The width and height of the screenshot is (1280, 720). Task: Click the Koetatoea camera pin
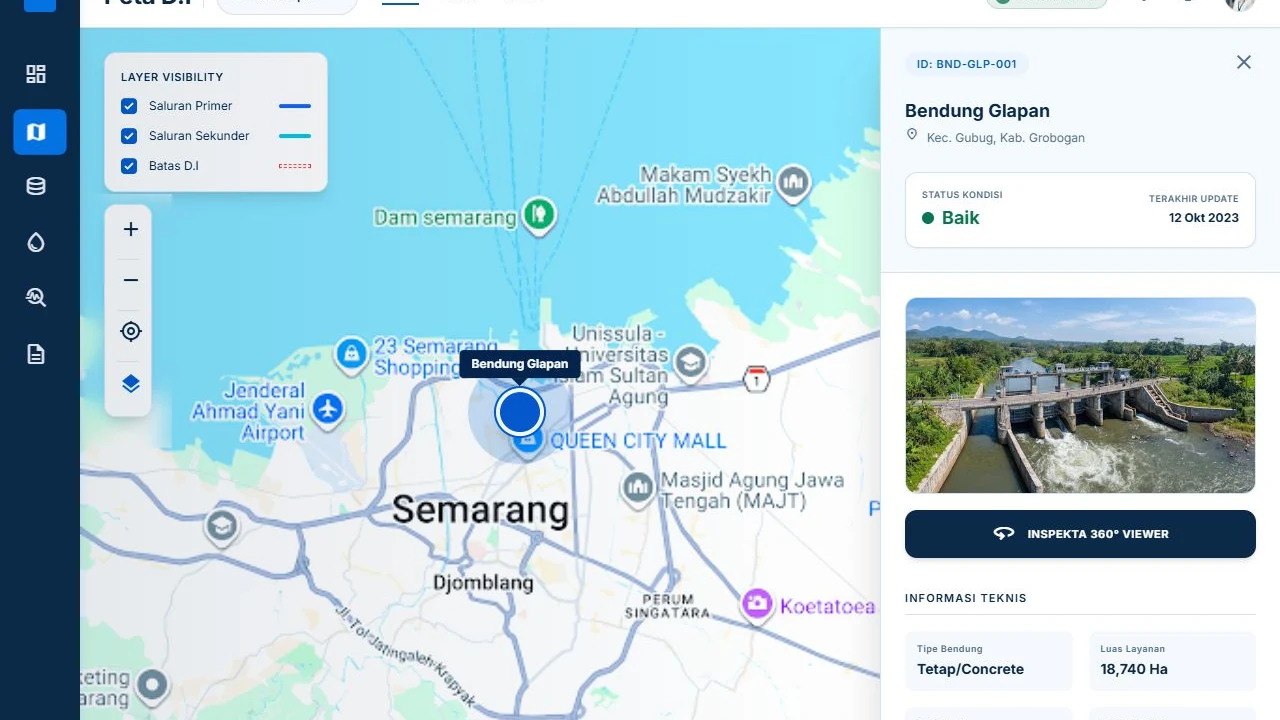(757, 604)
